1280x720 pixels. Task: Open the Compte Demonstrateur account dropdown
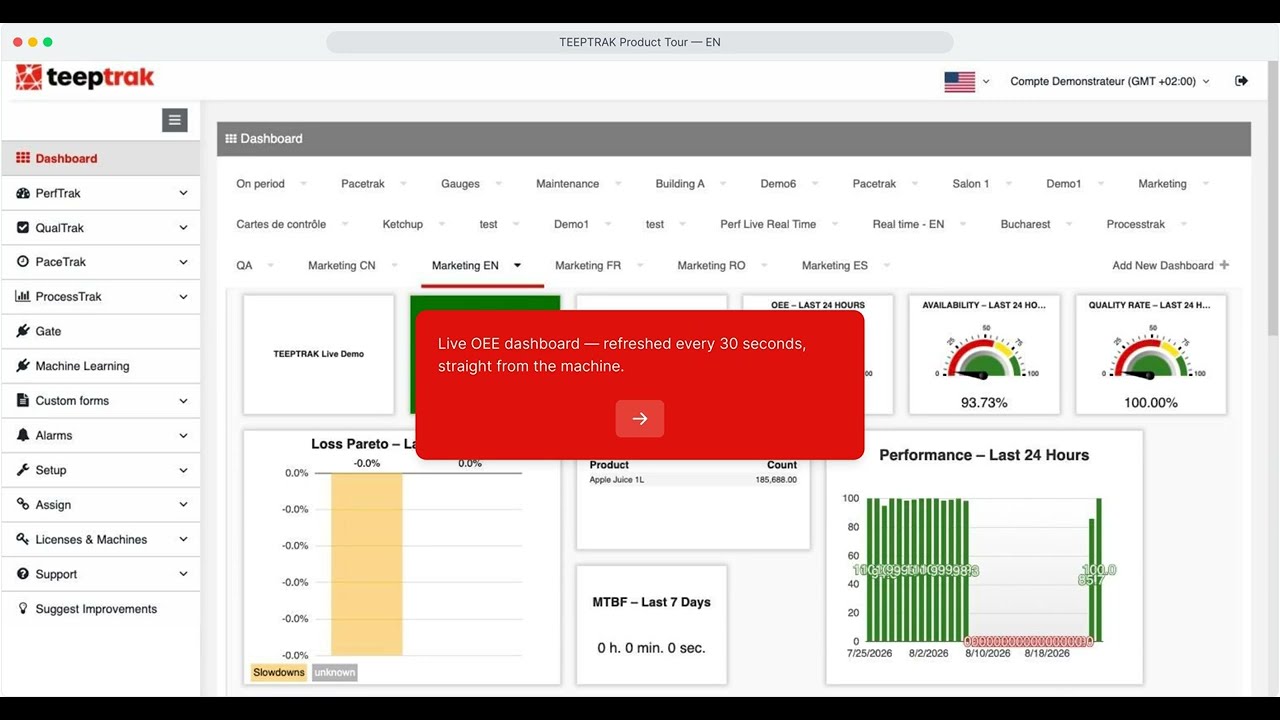click(1109, 81)
